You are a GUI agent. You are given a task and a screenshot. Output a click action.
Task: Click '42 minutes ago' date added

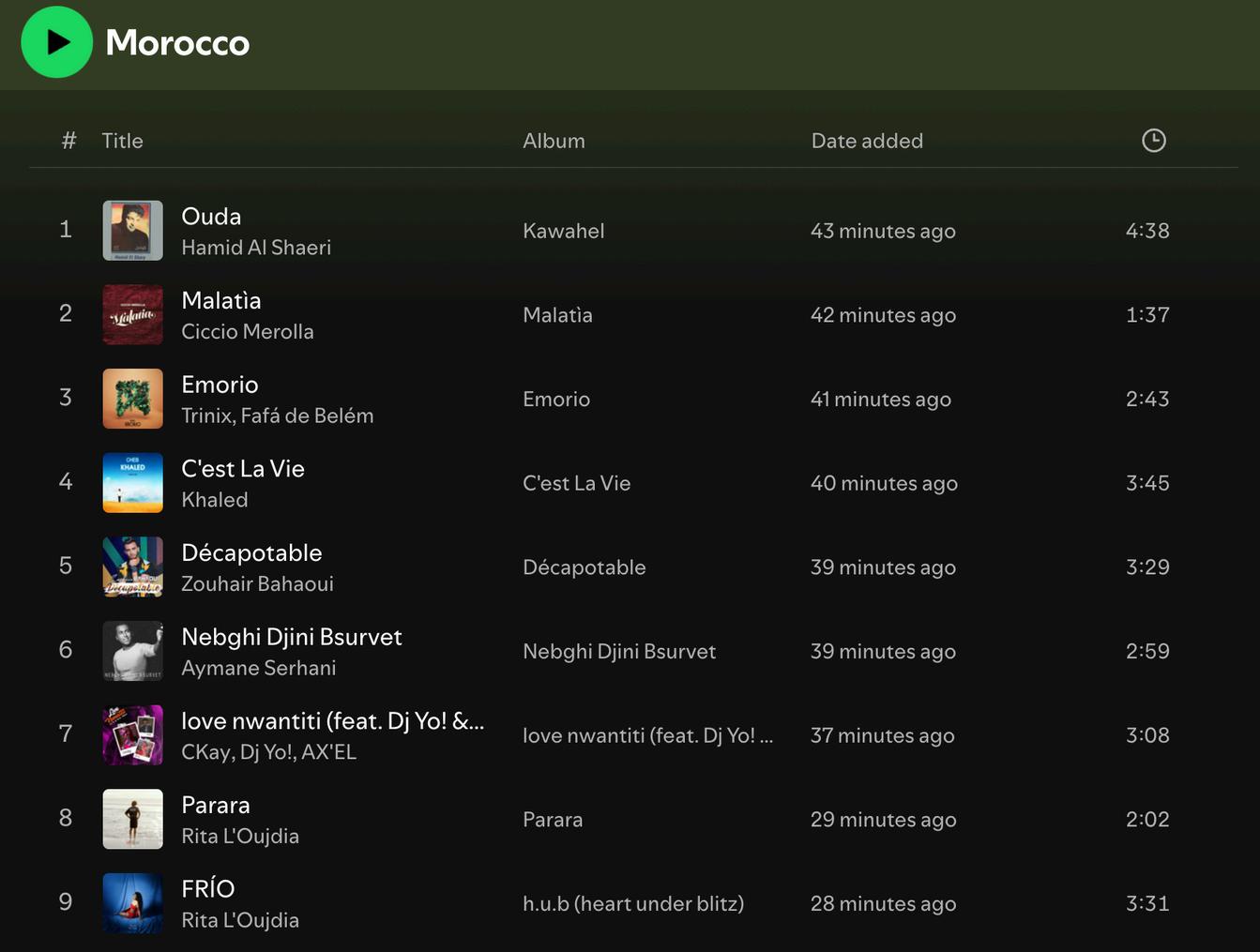coord(883,315)
